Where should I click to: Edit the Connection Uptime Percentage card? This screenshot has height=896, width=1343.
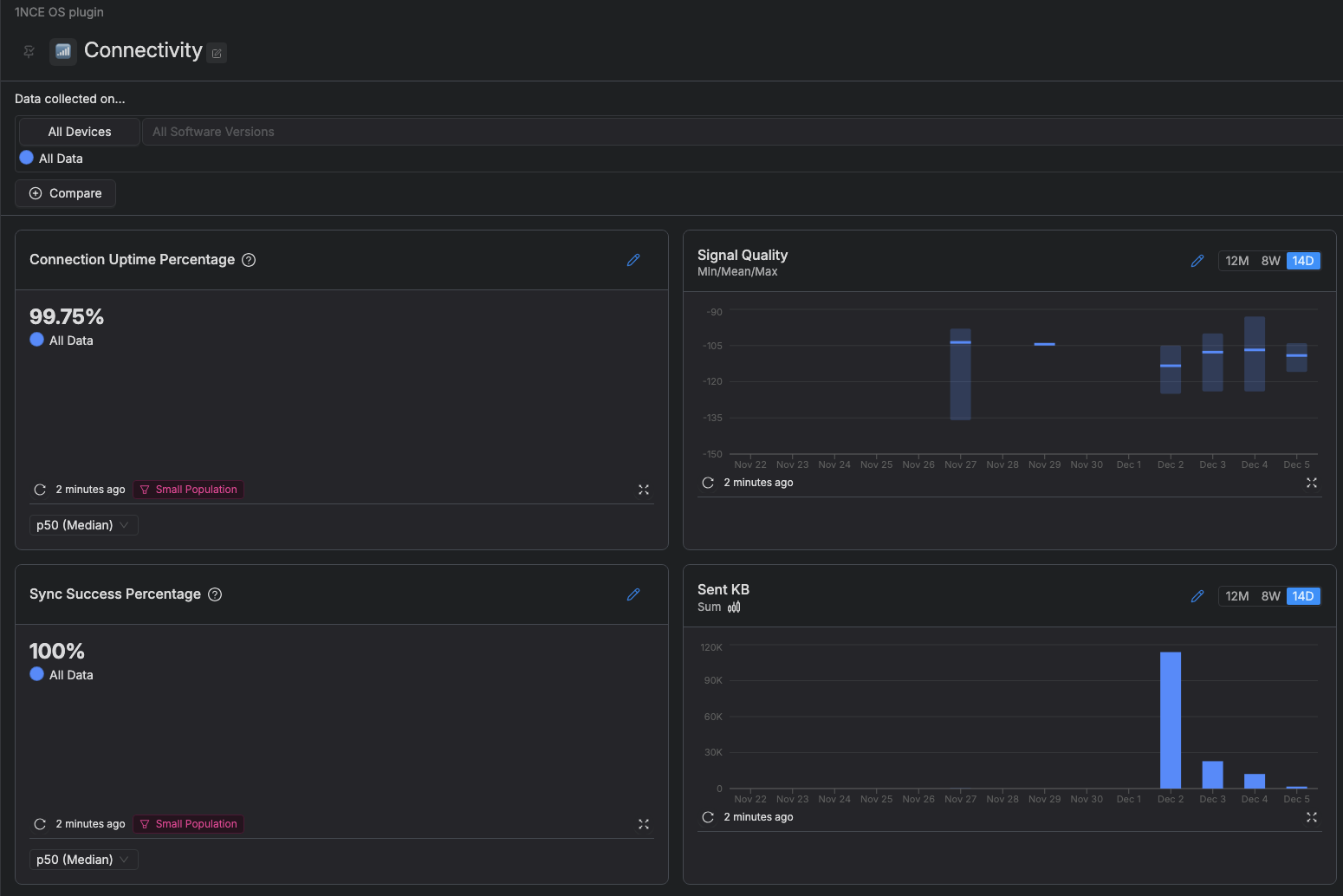[x=633, y=260]
